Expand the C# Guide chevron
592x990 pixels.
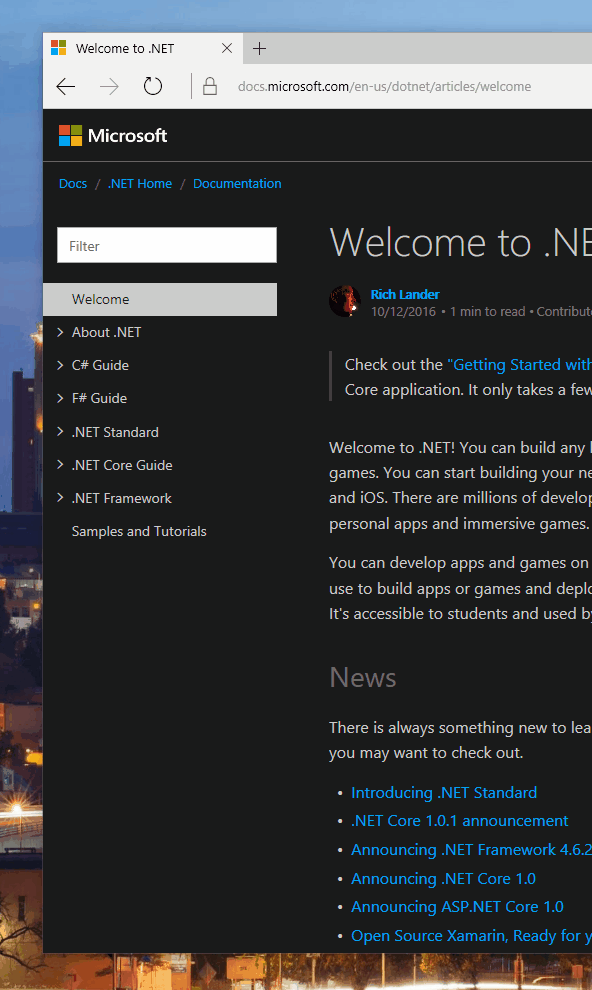point(61,365)
